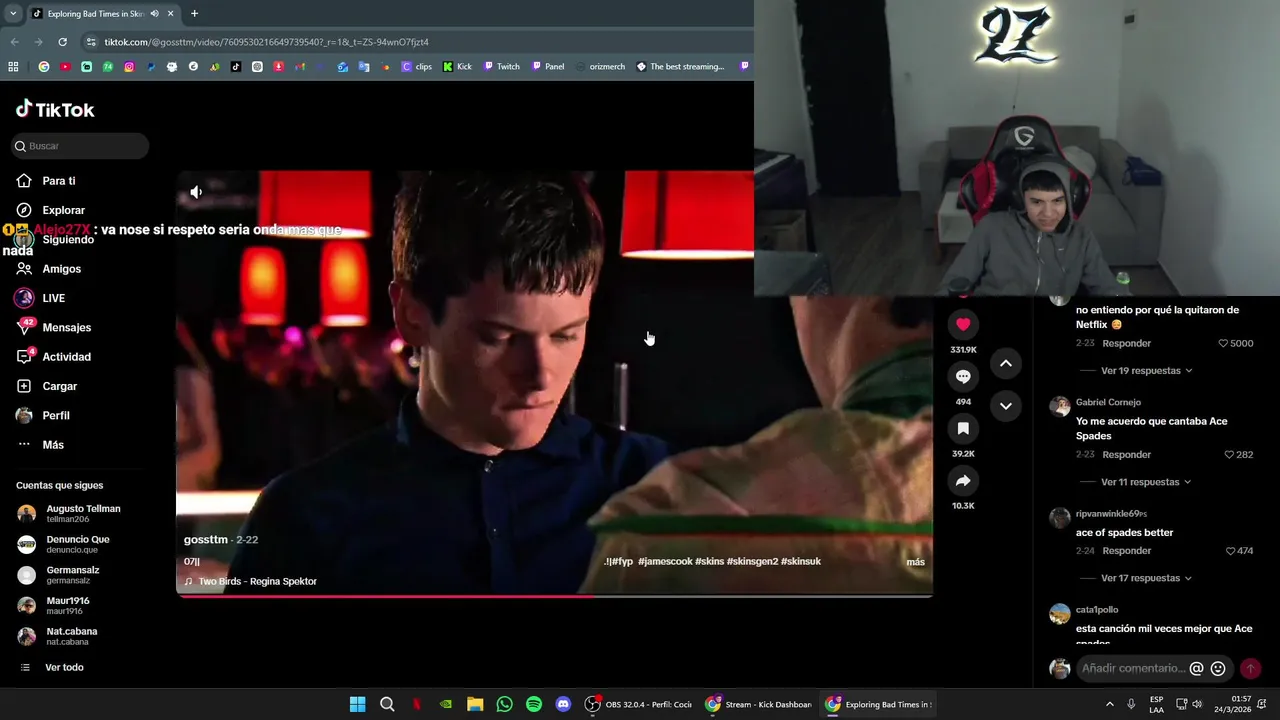Click the #skinsgen2 hashtag
Image resolution: width=1280 pixels, height=720 pixels.
(x=751, y=561)
